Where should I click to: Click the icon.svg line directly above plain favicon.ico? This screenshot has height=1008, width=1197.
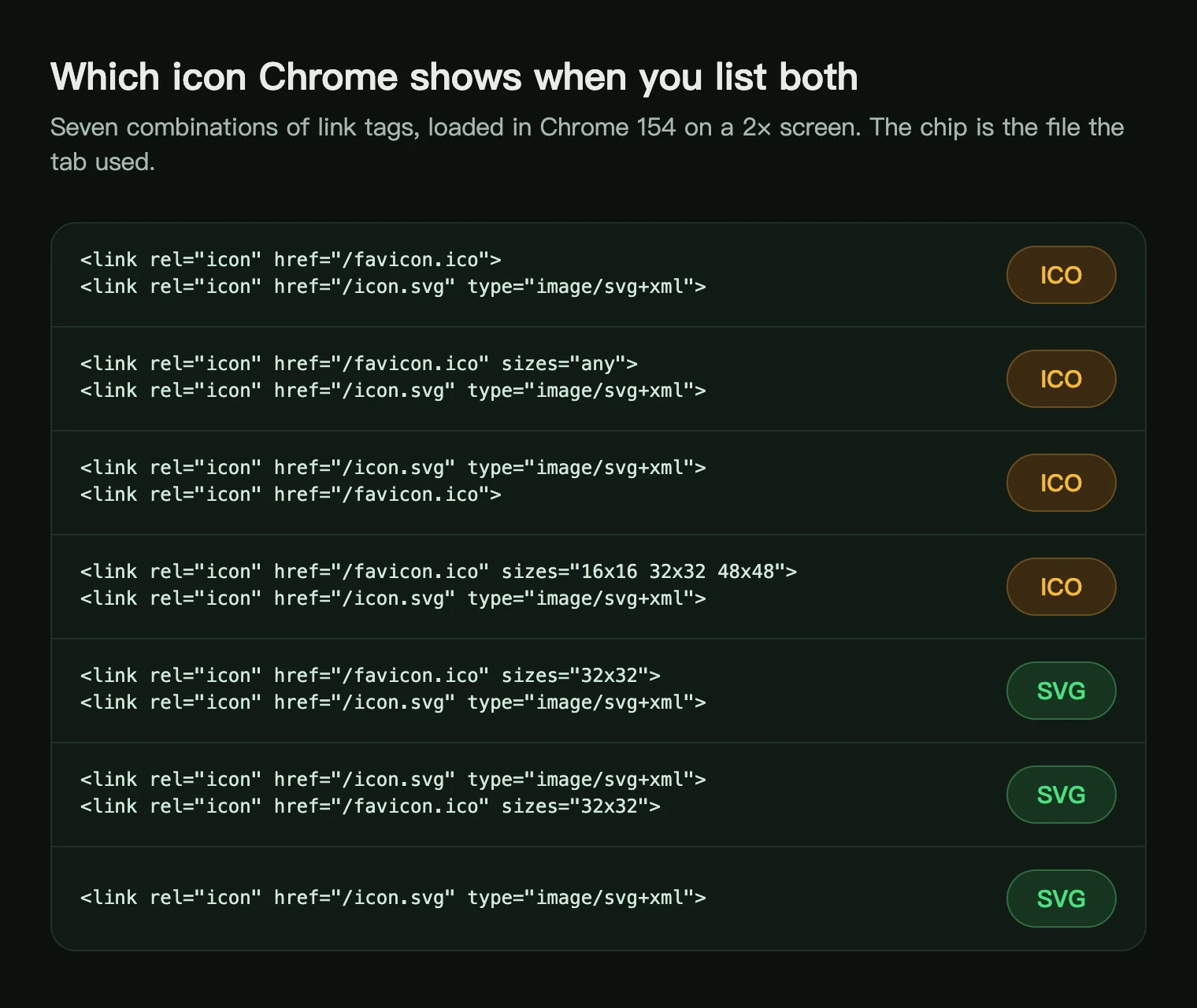(x=393, y=468)
